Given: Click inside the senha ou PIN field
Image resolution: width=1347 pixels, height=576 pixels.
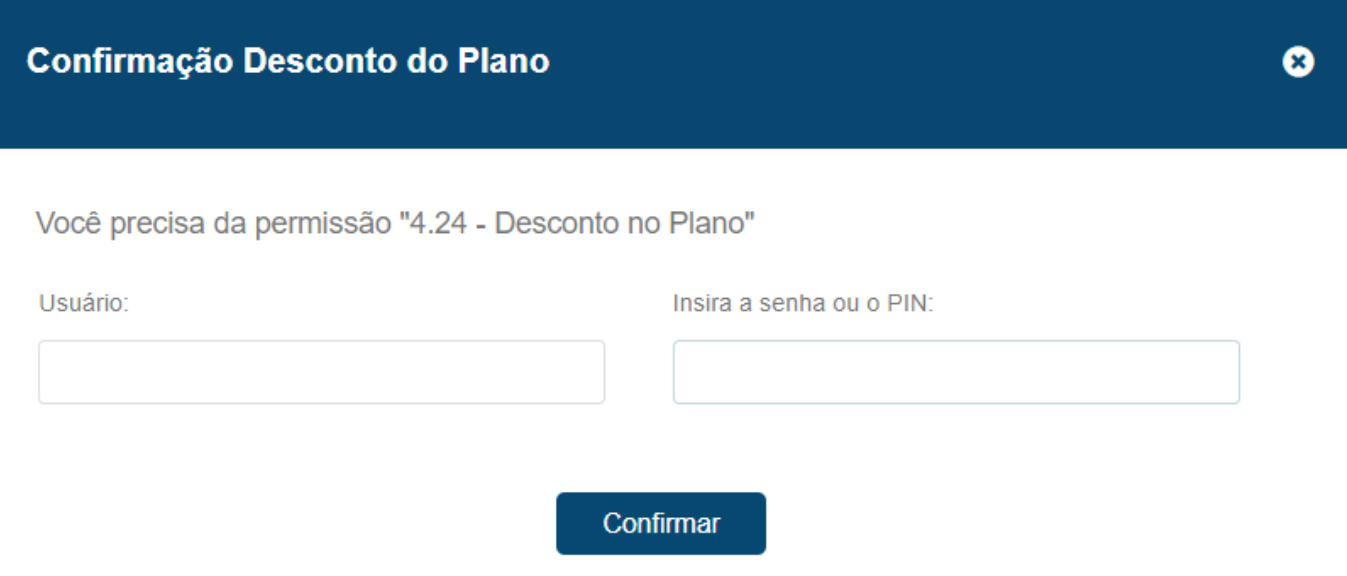Looking at the screenshot, I should [x=956, y=372].
